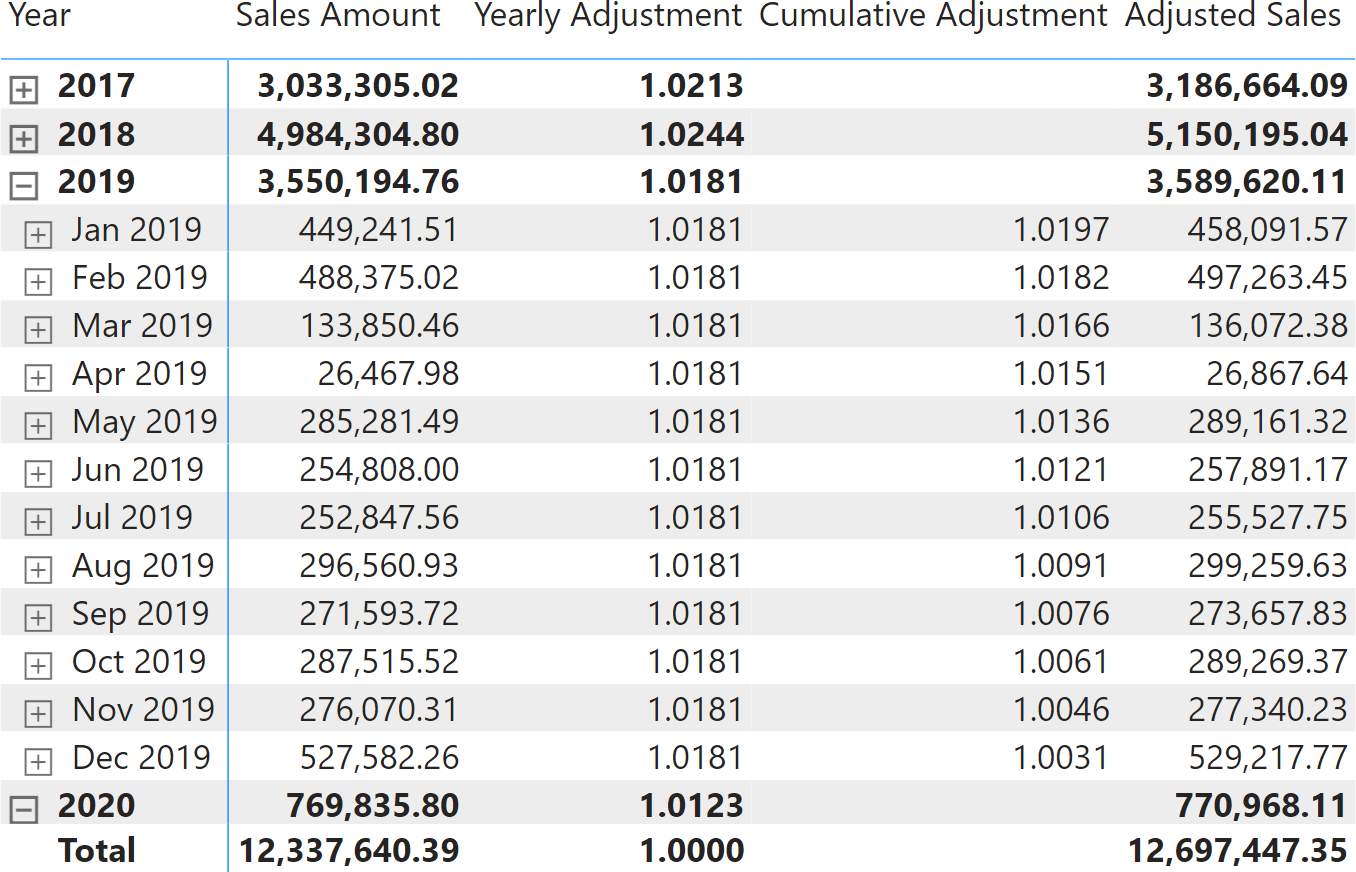Click the 1.0123 yearly adjustment value
The height and width of the screenshot is (872, 1356).
(x=692, y=806)
